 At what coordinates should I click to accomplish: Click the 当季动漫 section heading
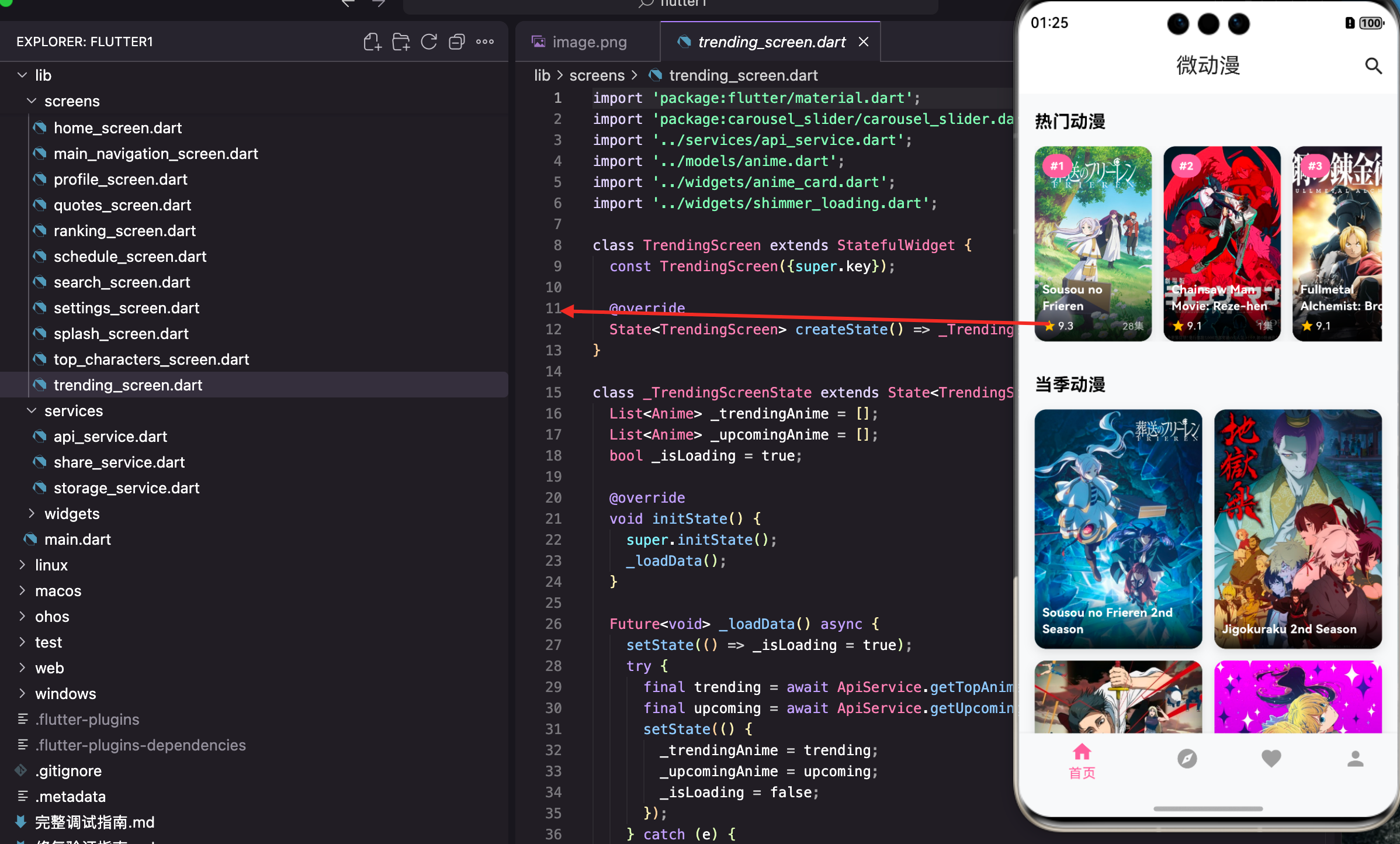tap(1070, 385)
